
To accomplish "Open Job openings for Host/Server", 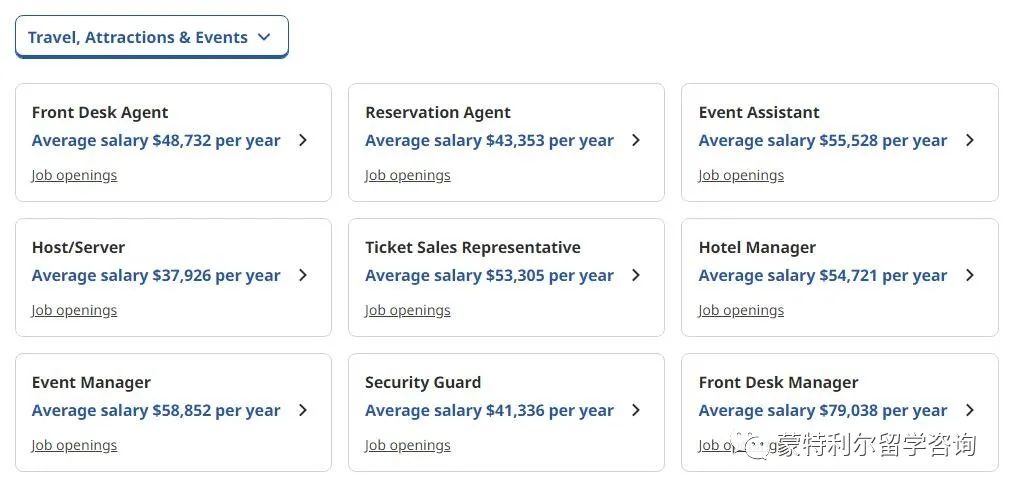I will tap(74, 311).
